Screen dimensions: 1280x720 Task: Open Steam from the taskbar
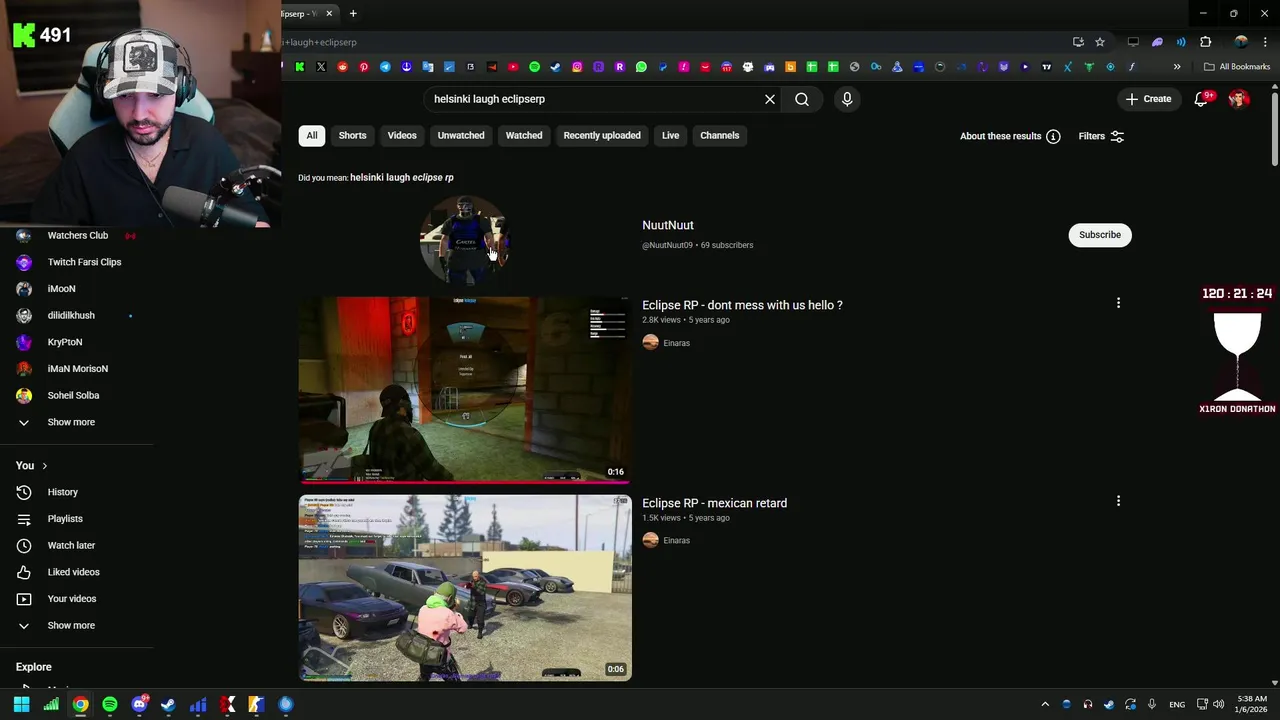click(x=168, y=704)
